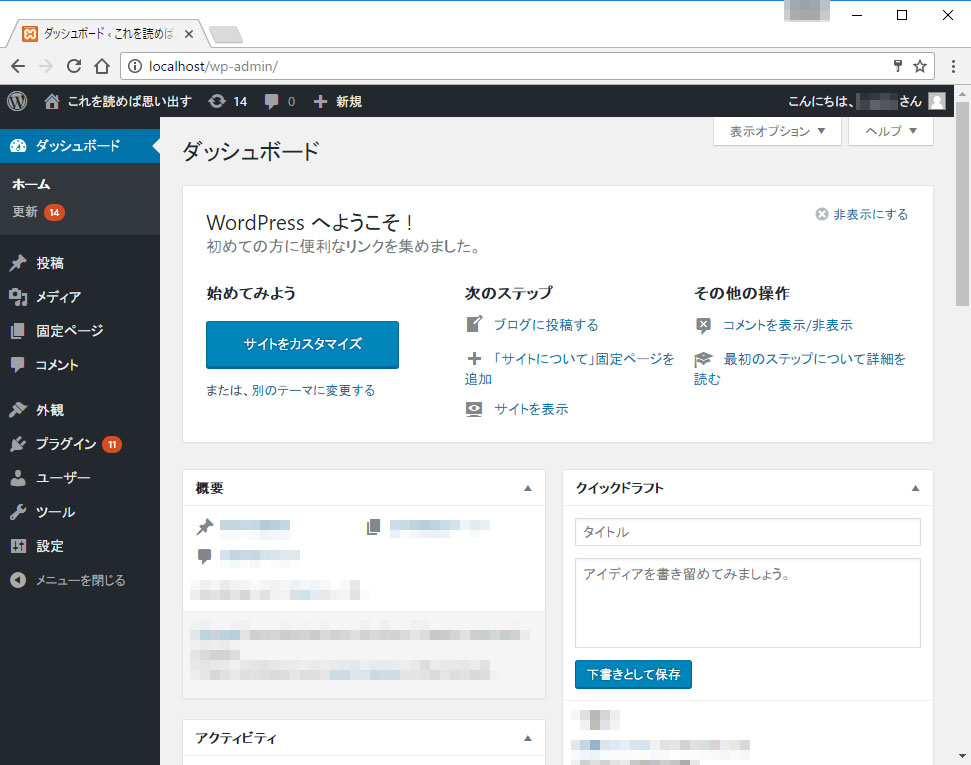Screen dimensions: 971x765
Task: Open the 設定 menu
Action: 80,546
